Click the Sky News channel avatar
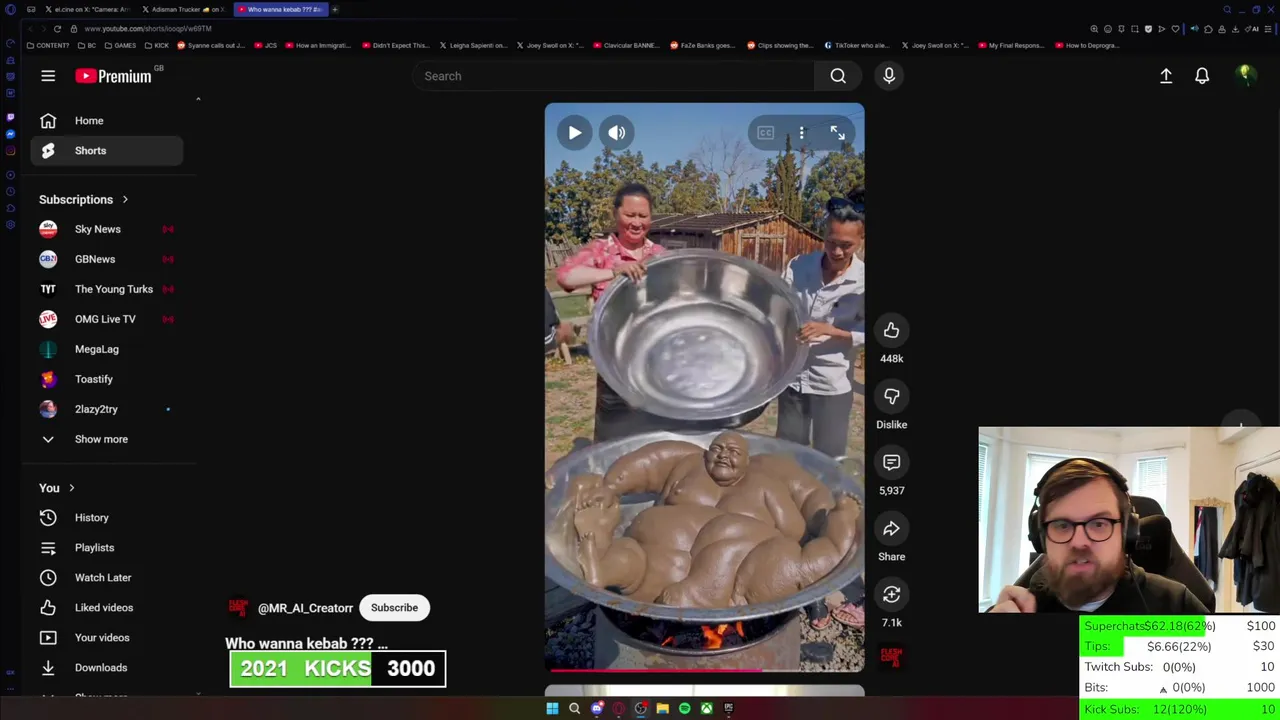 (x=48, y=229)
